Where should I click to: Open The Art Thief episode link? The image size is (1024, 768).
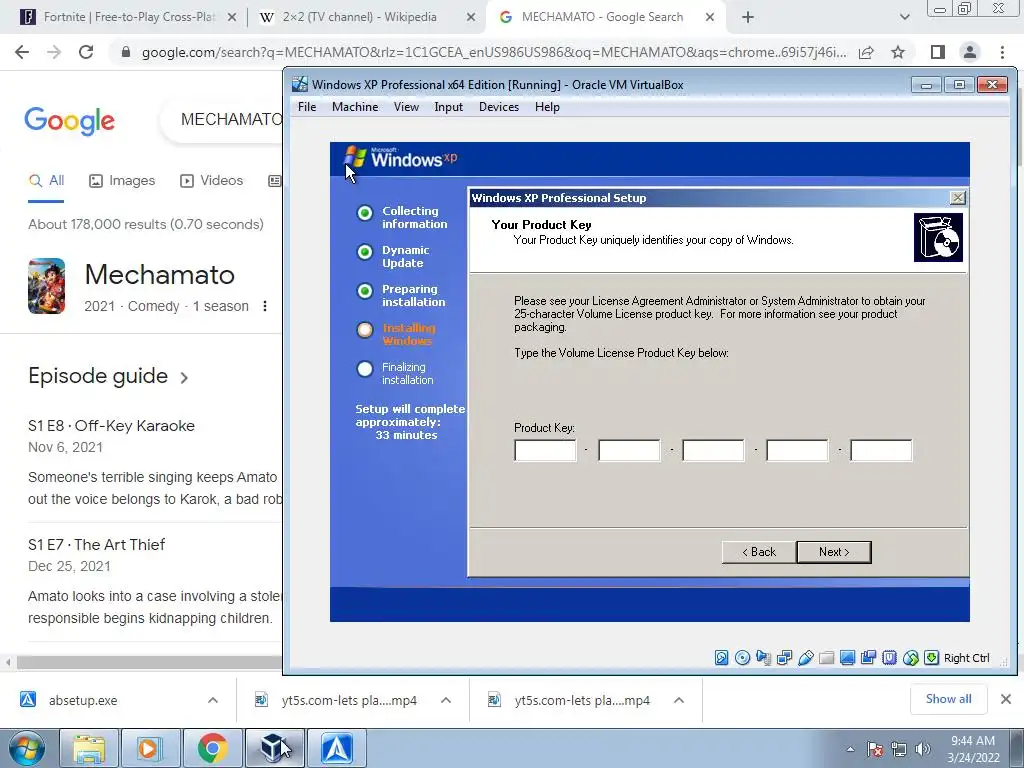[97, 545]
